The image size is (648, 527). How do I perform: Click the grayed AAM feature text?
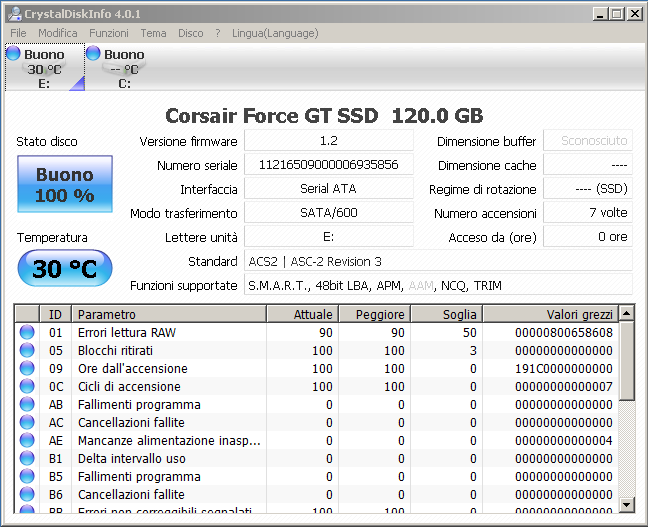click(421, 286)
